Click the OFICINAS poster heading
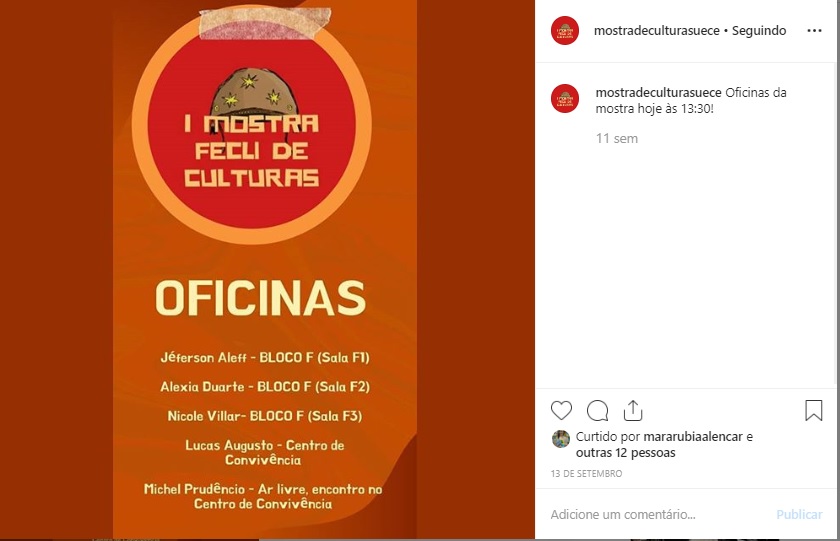 tap(260, 298)
